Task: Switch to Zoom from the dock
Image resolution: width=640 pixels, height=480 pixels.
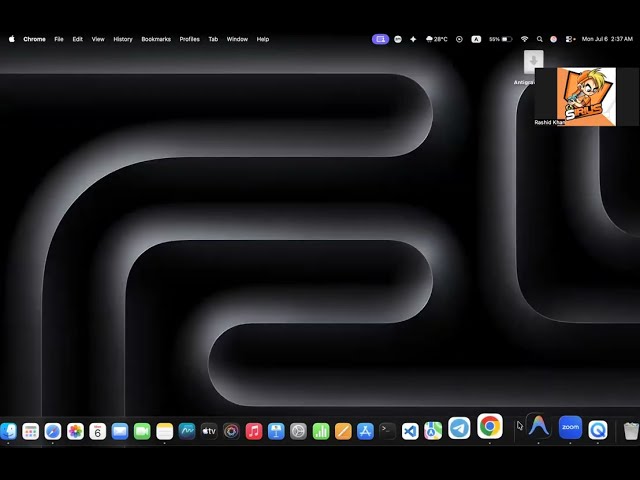Action: click(570, 427)
